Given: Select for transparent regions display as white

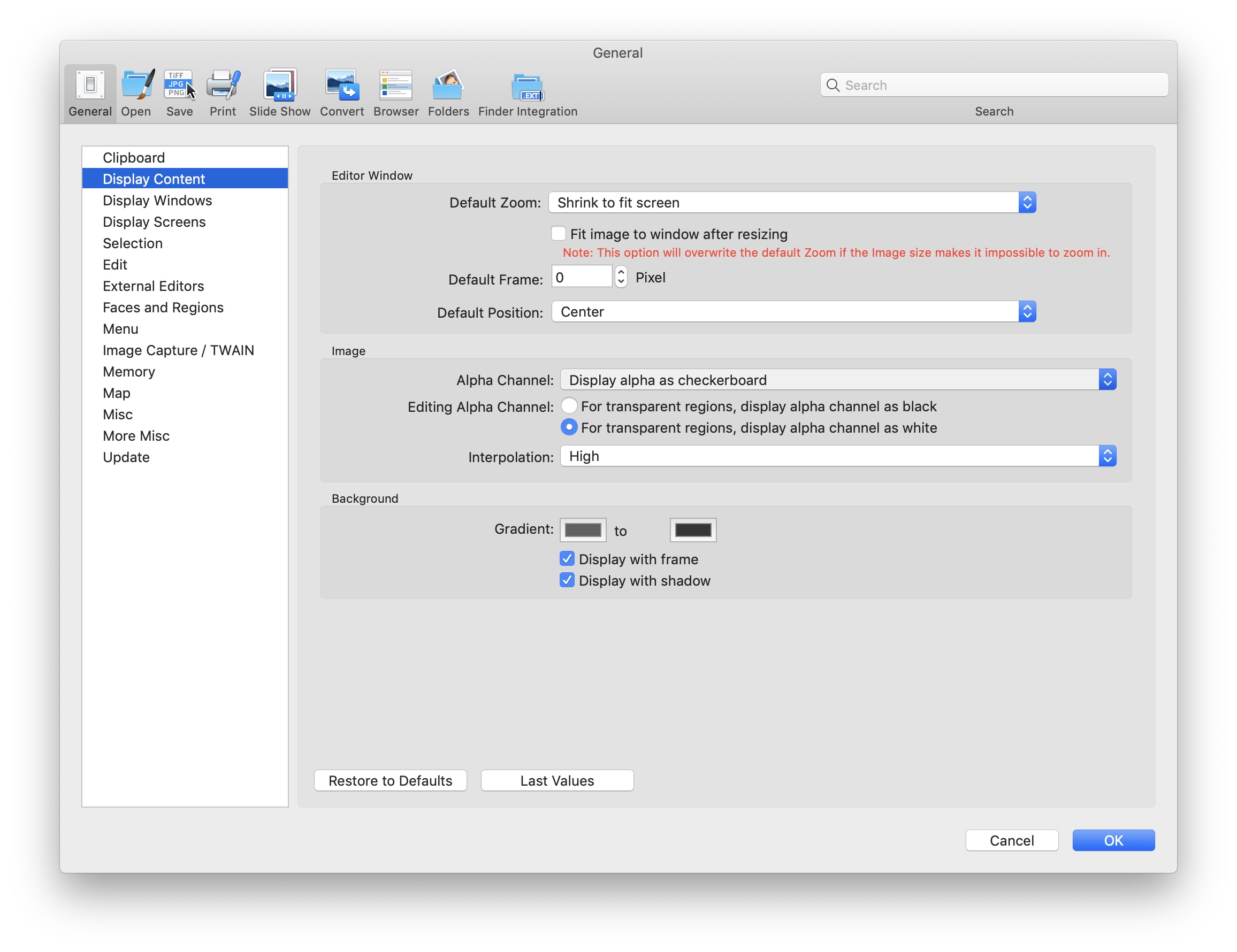Looking at the screenshot, I should click(x=566, y=427).
